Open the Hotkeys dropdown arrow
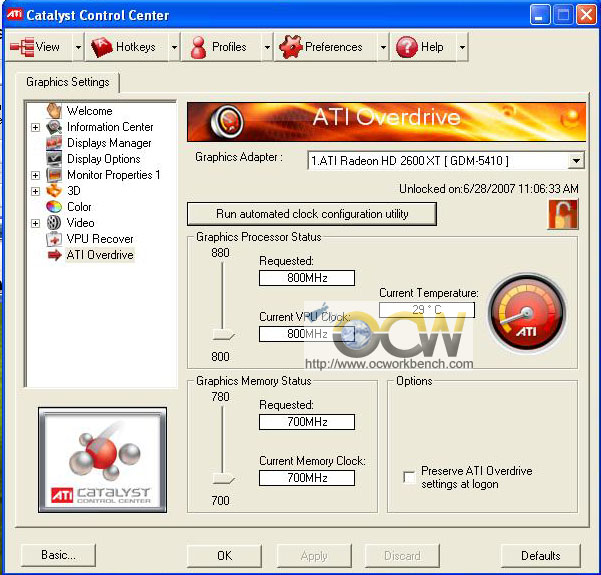This screenshot has width=601, height=575. (174, 47)
